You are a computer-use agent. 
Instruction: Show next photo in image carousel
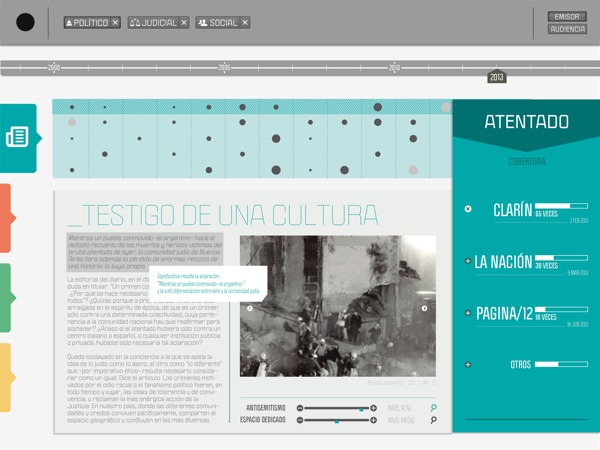tap(425, 308)
